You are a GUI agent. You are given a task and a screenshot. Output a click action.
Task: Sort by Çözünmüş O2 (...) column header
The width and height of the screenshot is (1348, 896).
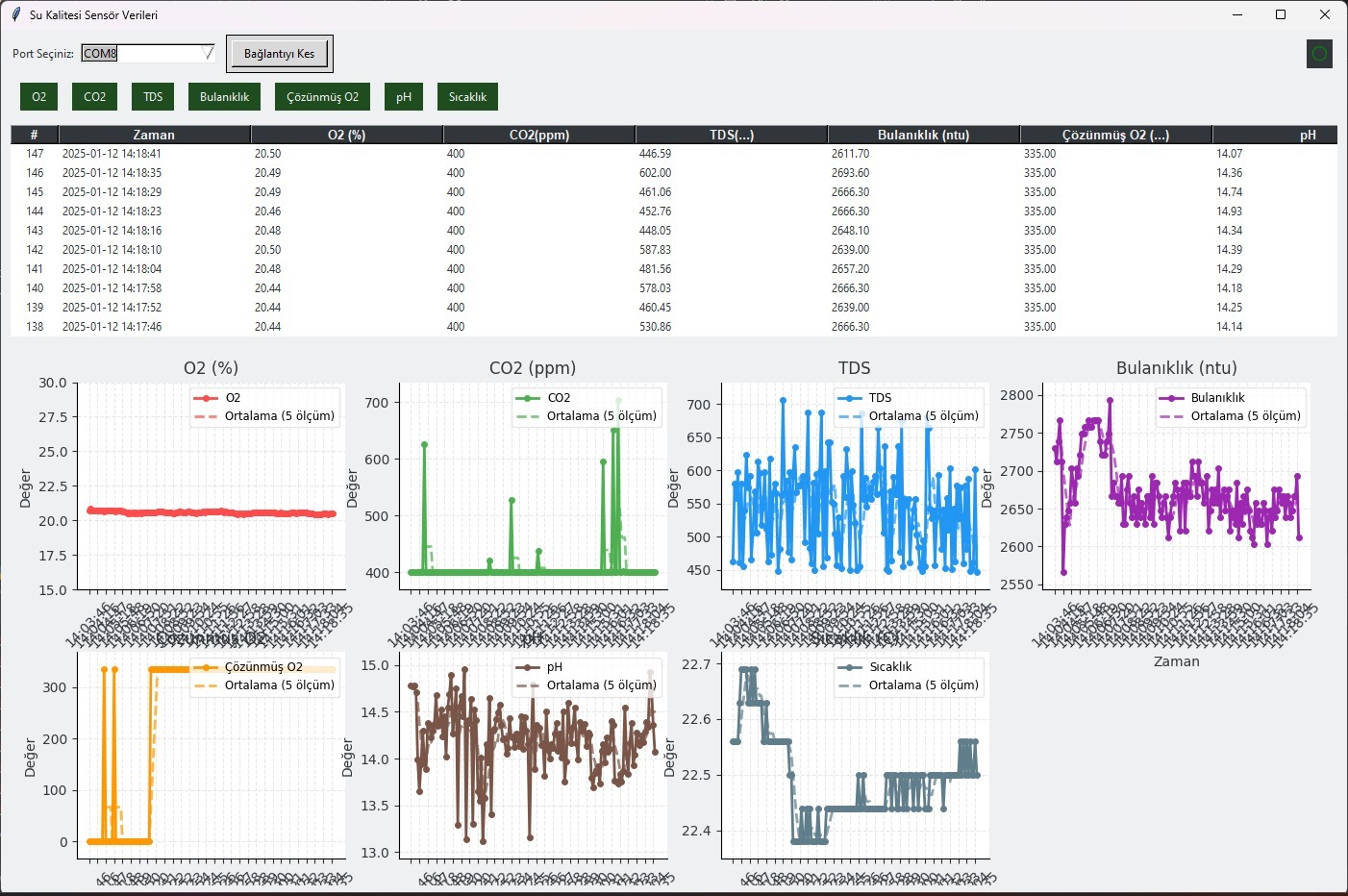[1116, 135]
